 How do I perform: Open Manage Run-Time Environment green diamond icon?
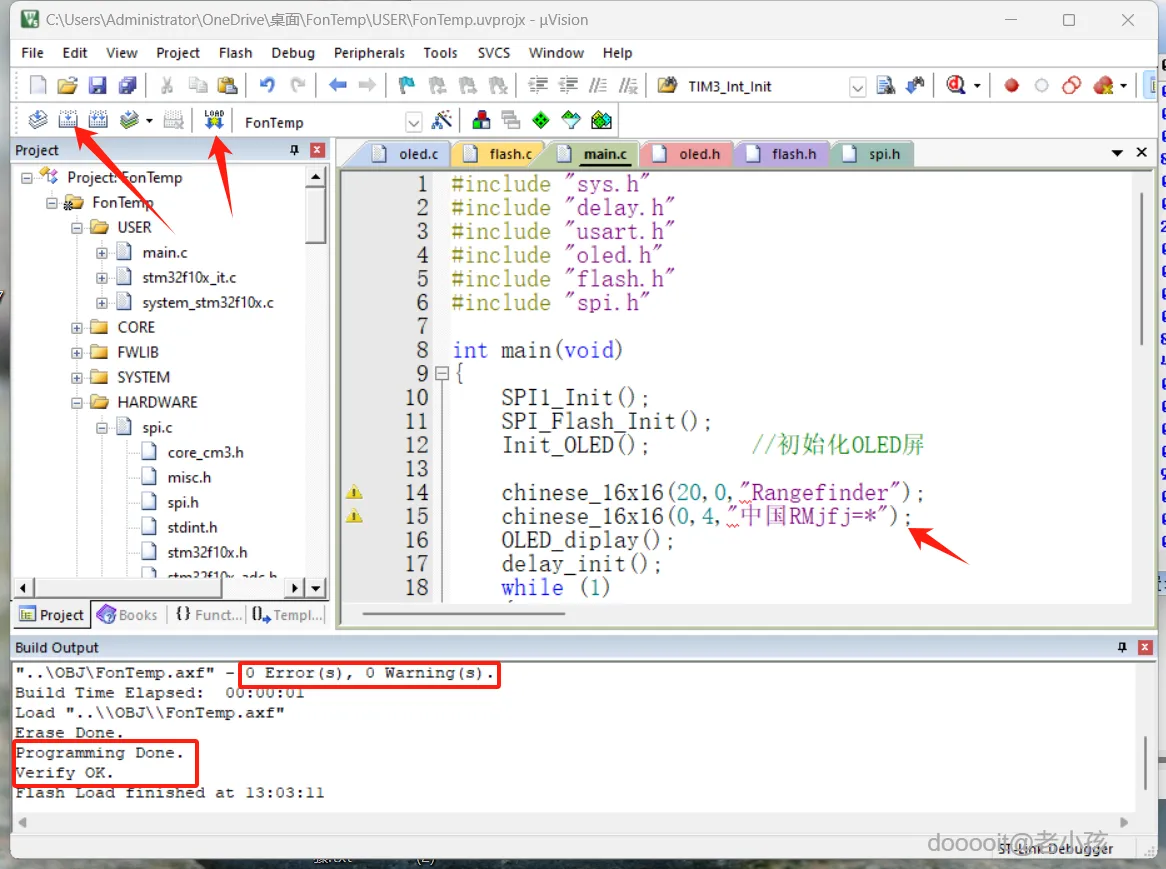540,121
